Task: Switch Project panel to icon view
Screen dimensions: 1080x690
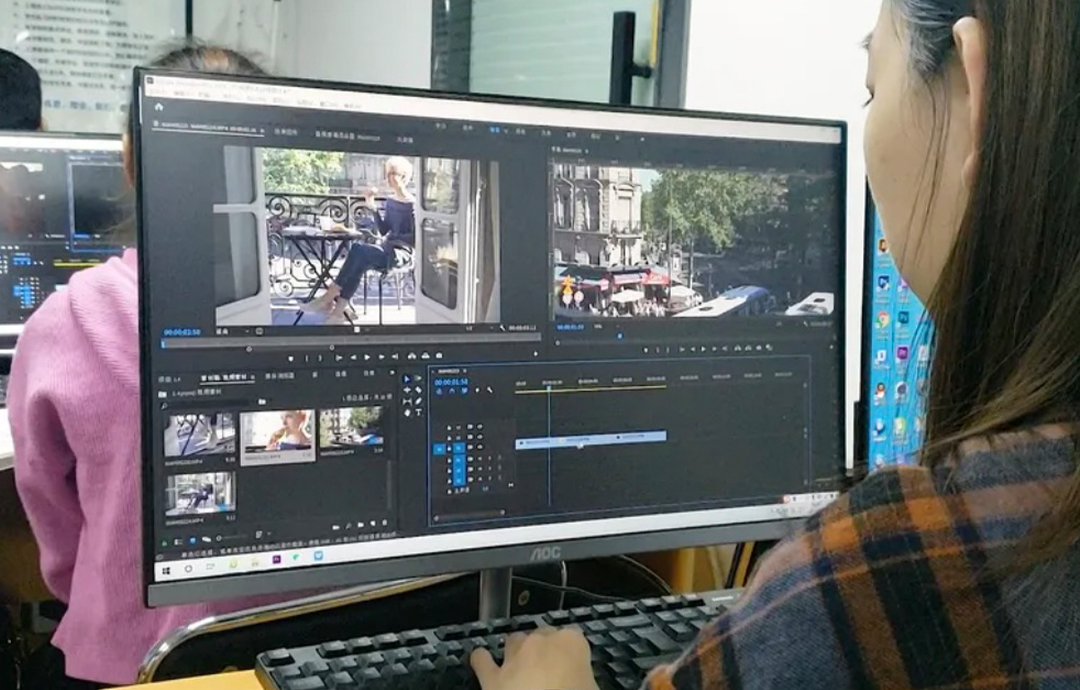Action: pos(193,541)
